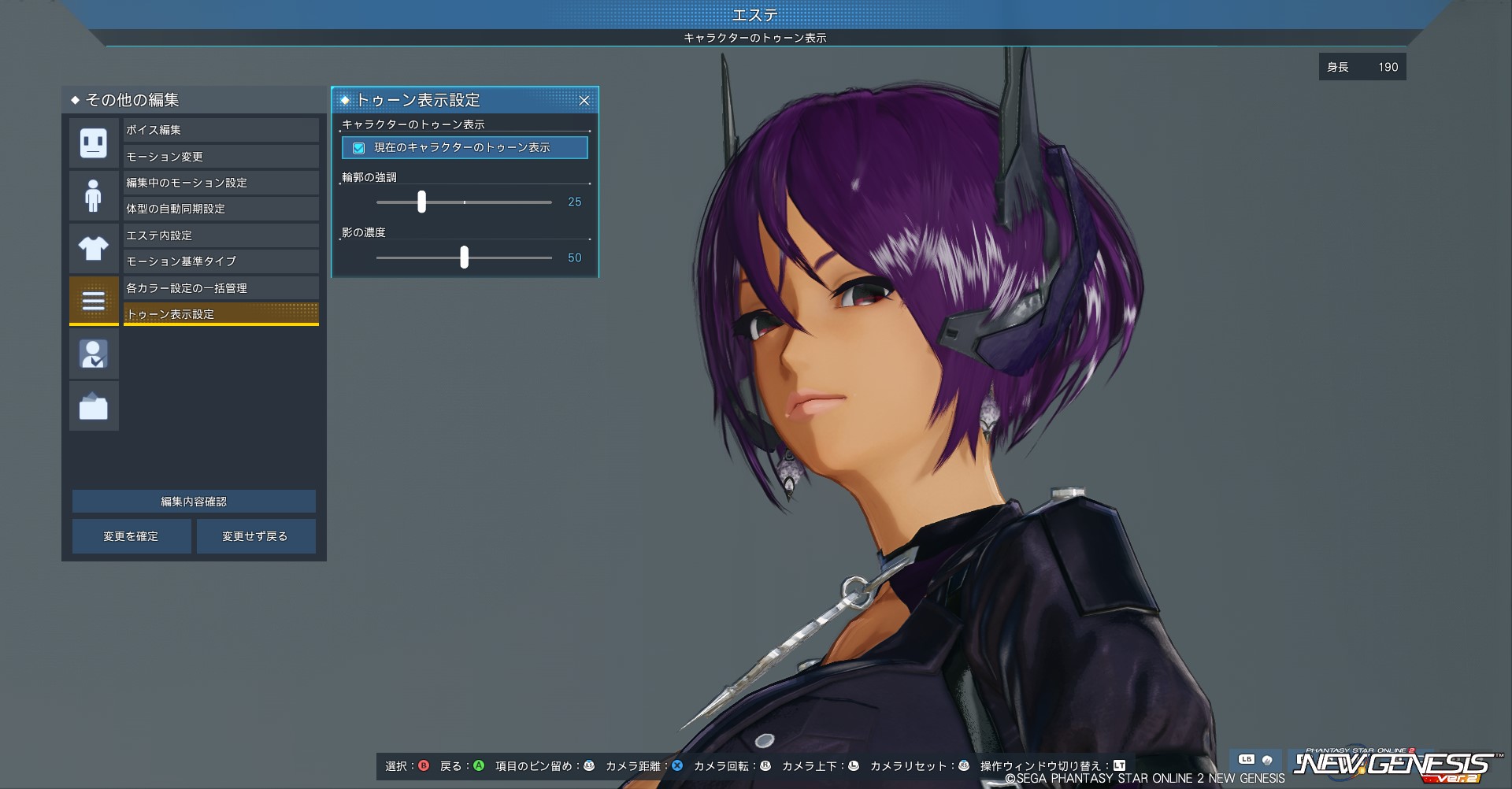Open 体型の自動同期設定 entry

coord(221,209)
